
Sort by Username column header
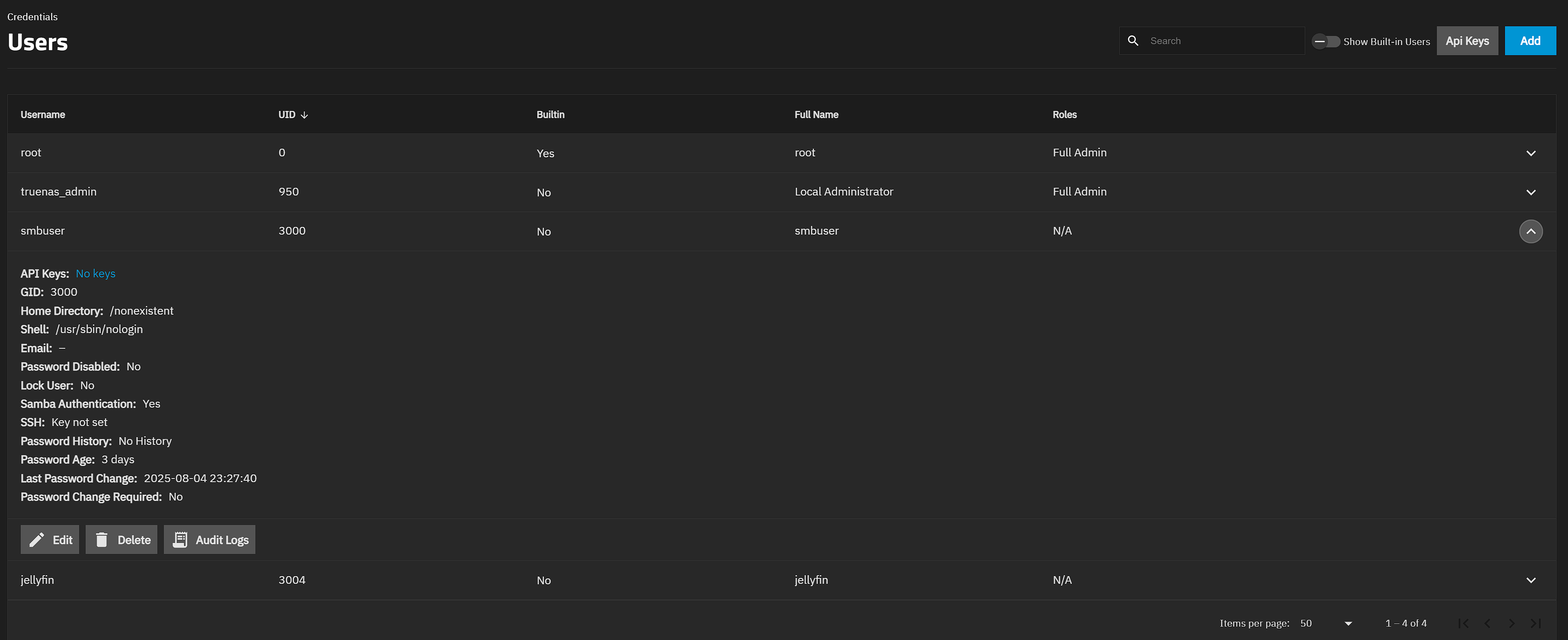pos(43,115)
